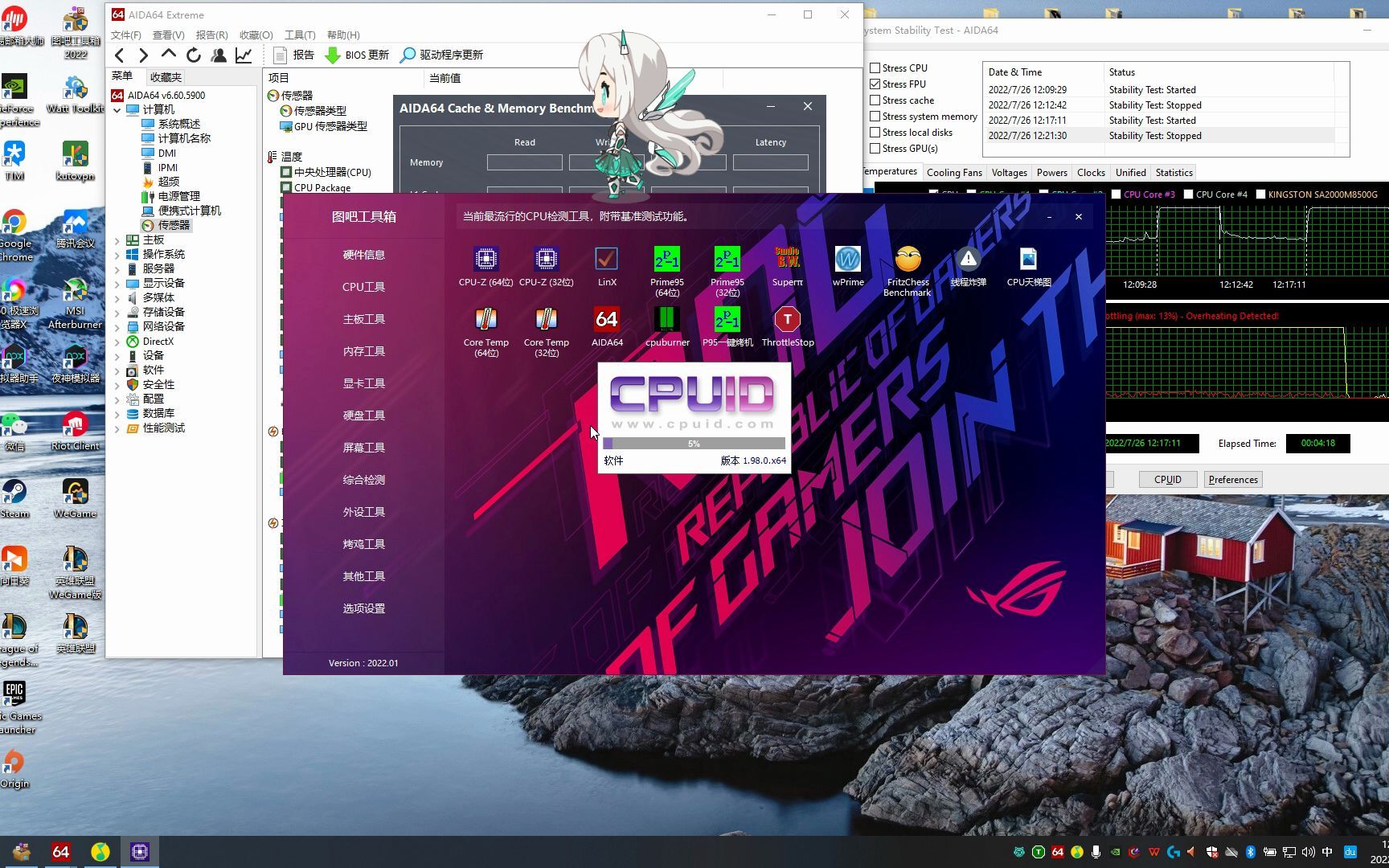The width and height of the screenshot is (1389, 868).
Task: Click BIOS 更新 toolbar button
Action: (357, 55)
